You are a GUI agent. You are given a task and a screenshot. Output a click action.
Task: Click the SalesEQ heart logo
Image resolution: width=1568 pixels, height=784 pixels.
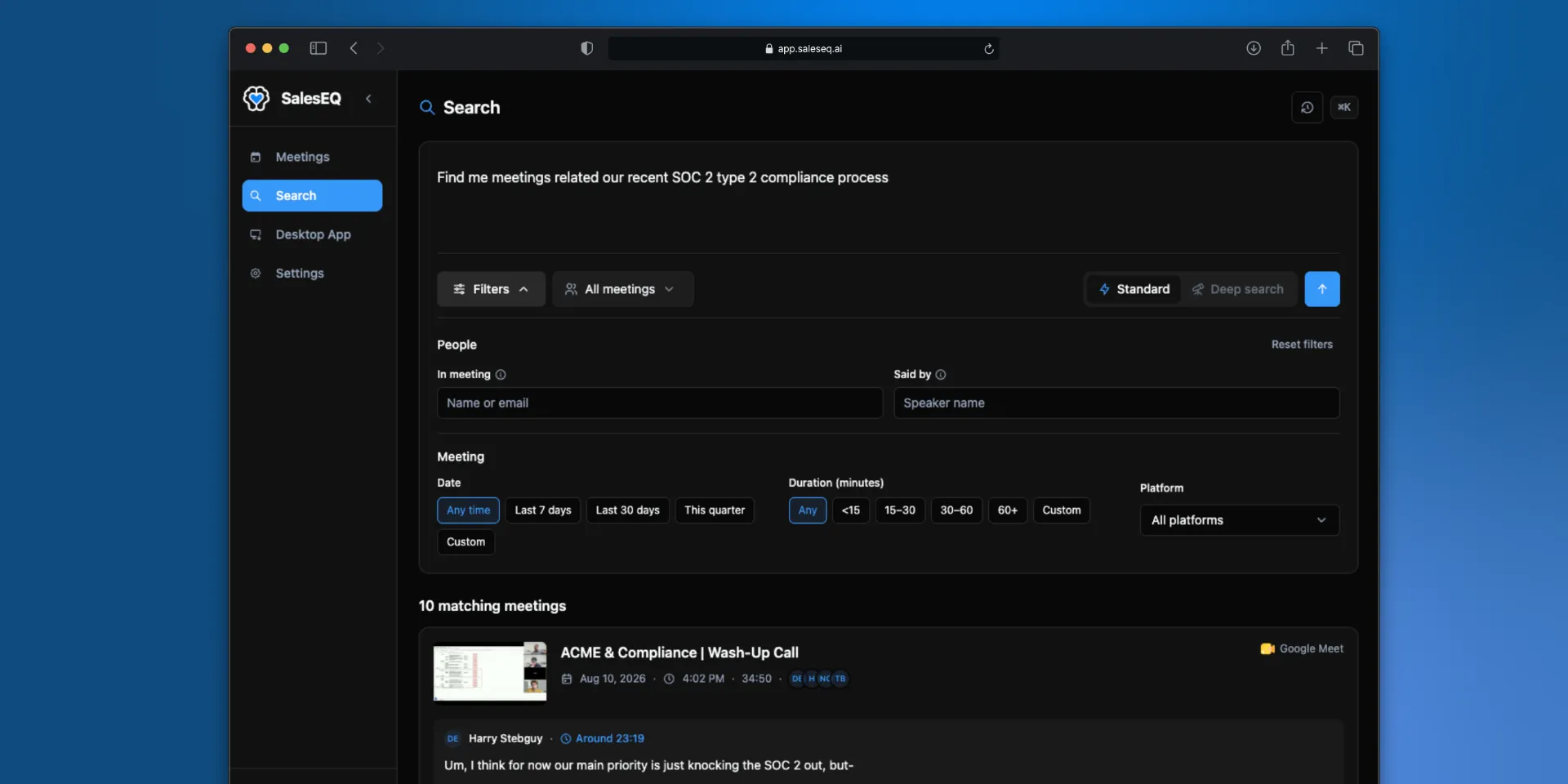[x=256, y=99]
